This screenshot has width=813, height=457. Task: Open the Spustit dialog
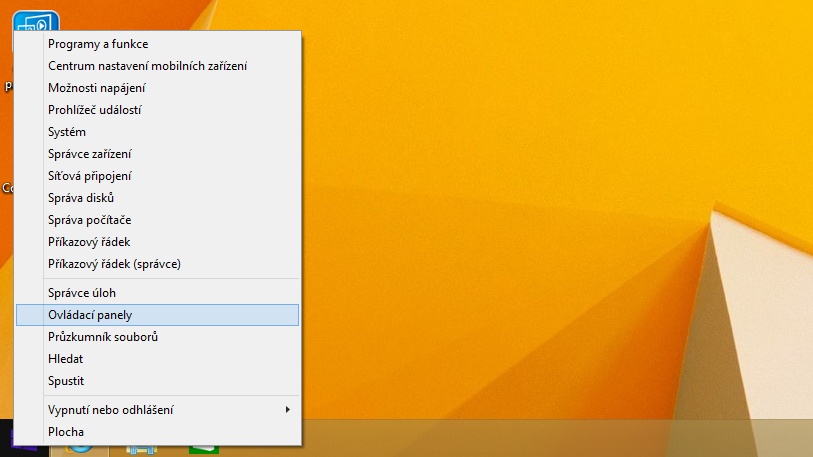66,381
